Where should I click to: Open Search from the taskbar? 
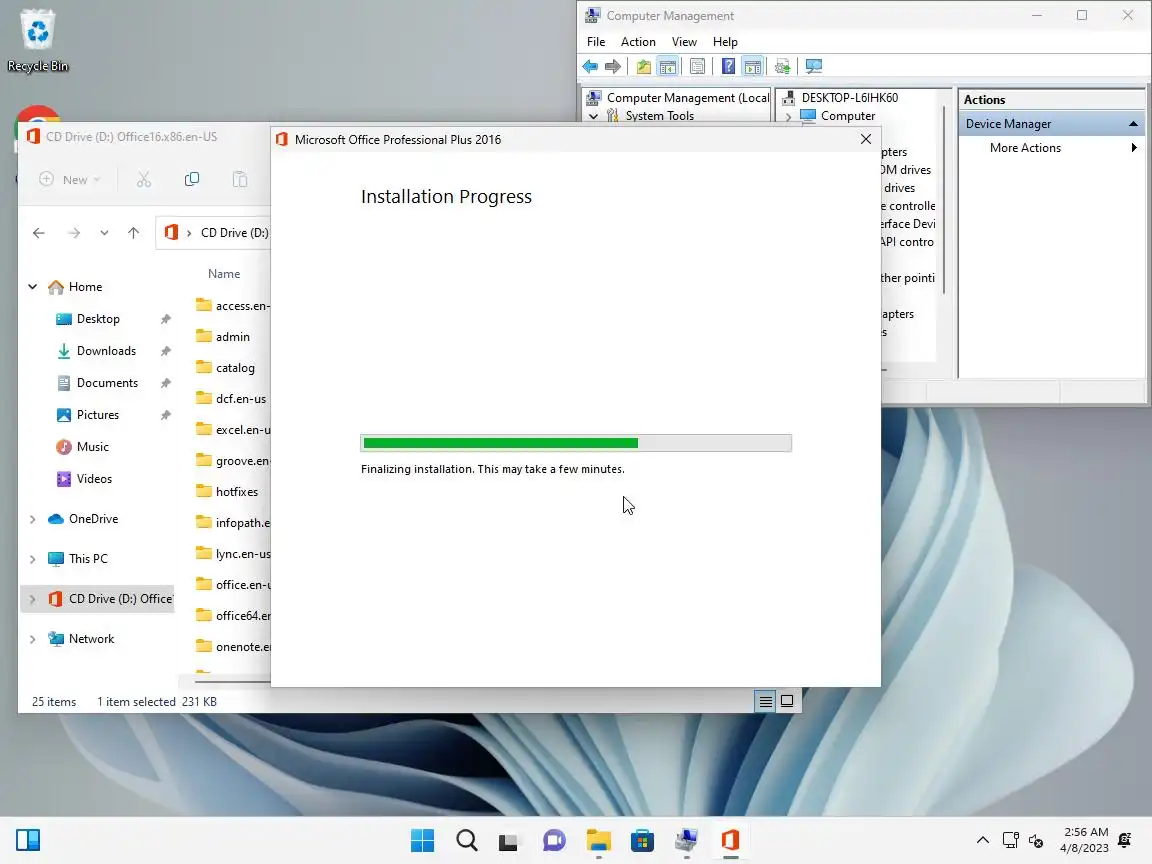click(x=467, y=840)
